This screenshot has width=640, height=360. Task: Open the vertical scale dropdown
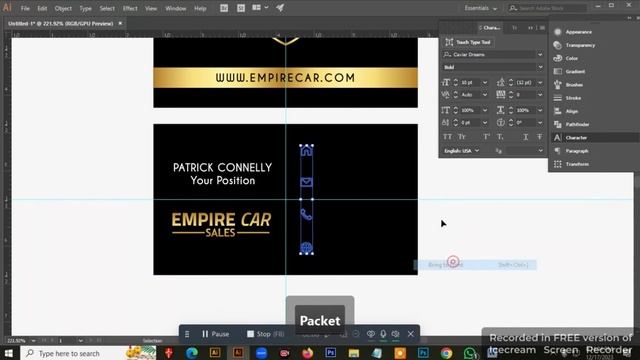pos(485,110)
